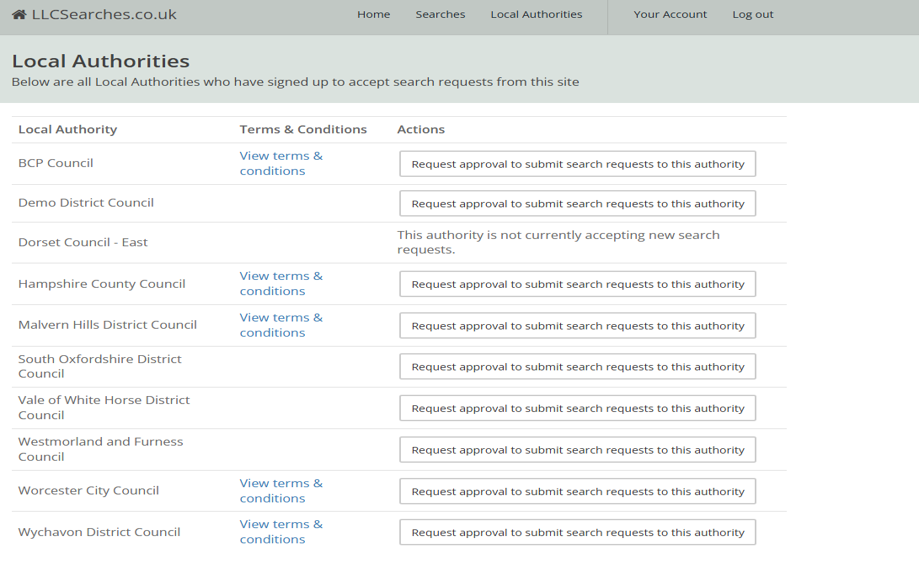Screen dimensions: 919x573
Task: Select the Hampshire County Council name cell
Action: point(102,284)
